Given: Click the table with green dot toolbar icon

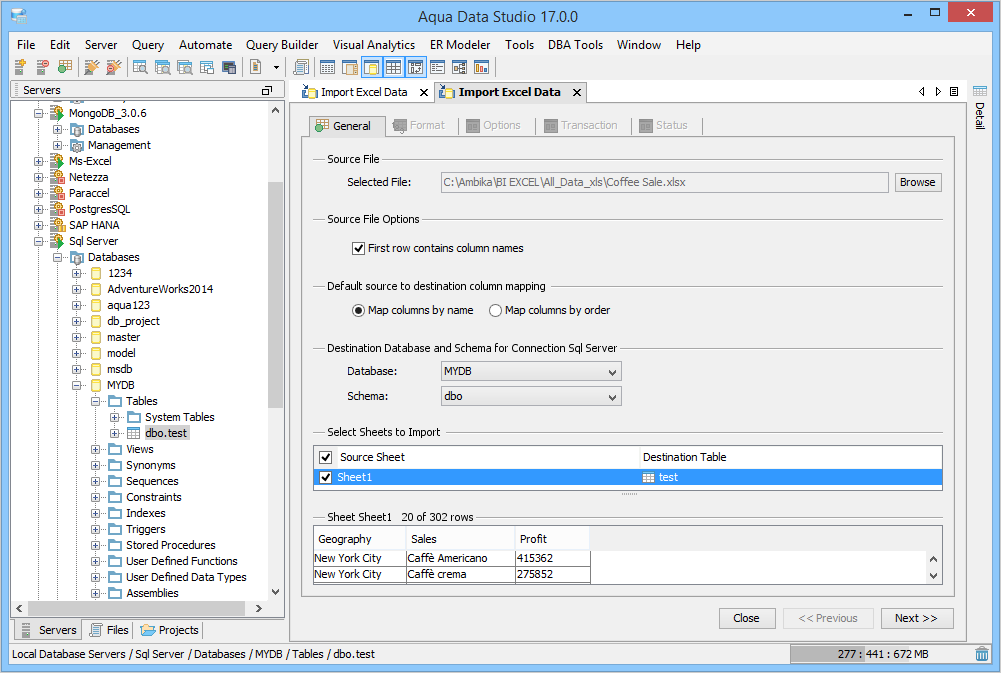Looking at the screenshot, I should click(64, 66).
